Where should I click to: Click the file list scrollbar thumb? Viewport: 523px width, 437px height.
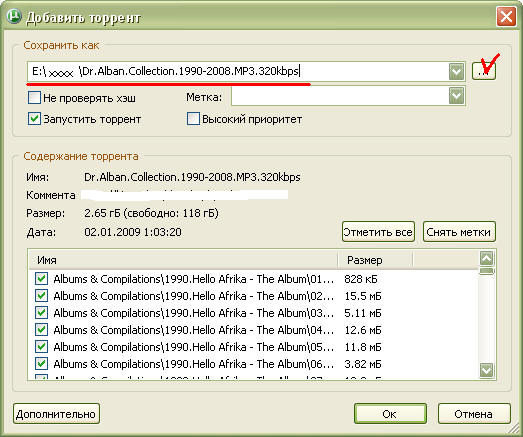(486, 271)
